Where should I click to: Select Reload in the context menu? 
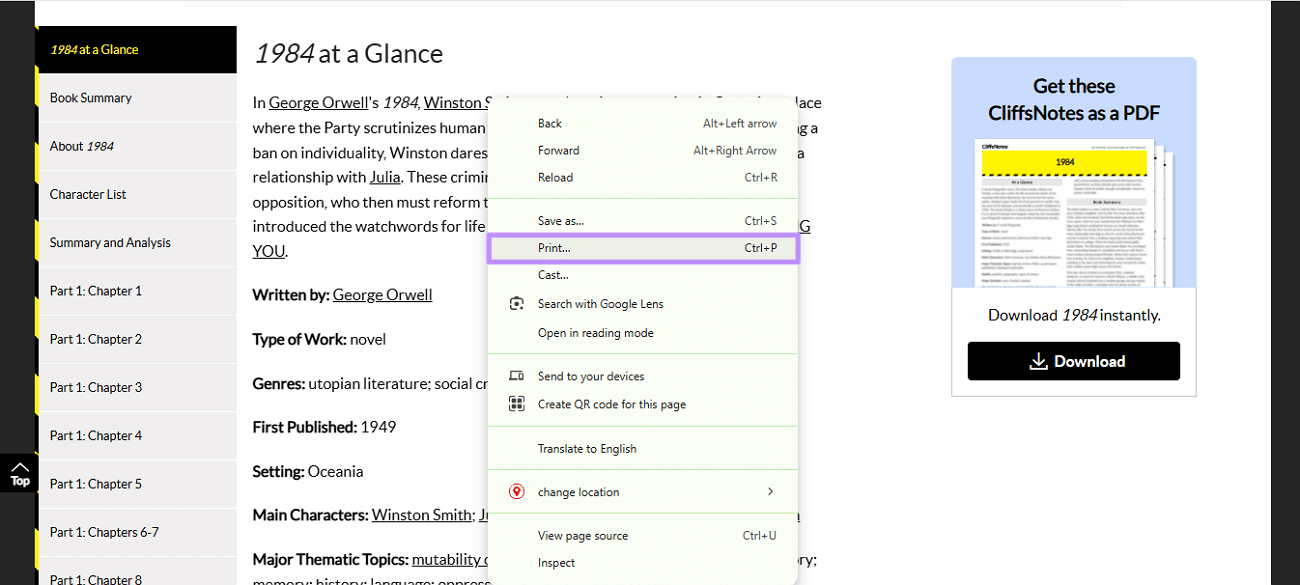point(555,178)
